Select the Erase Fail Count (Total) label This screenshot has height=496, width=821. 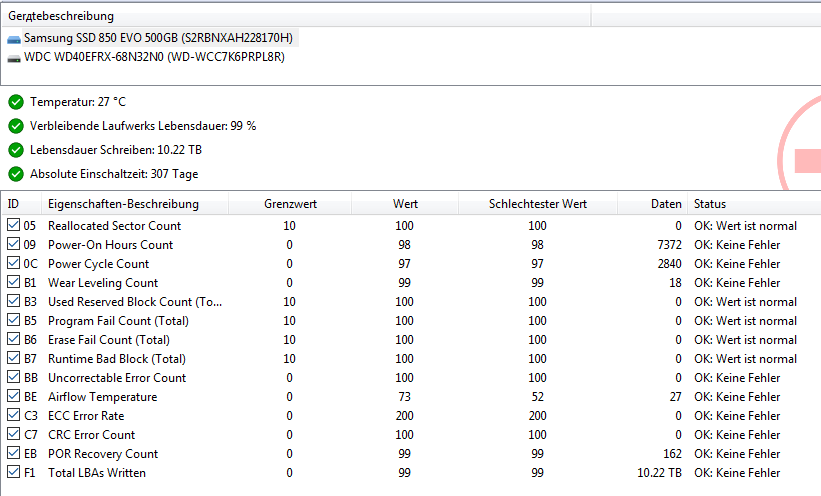point(109,340)
